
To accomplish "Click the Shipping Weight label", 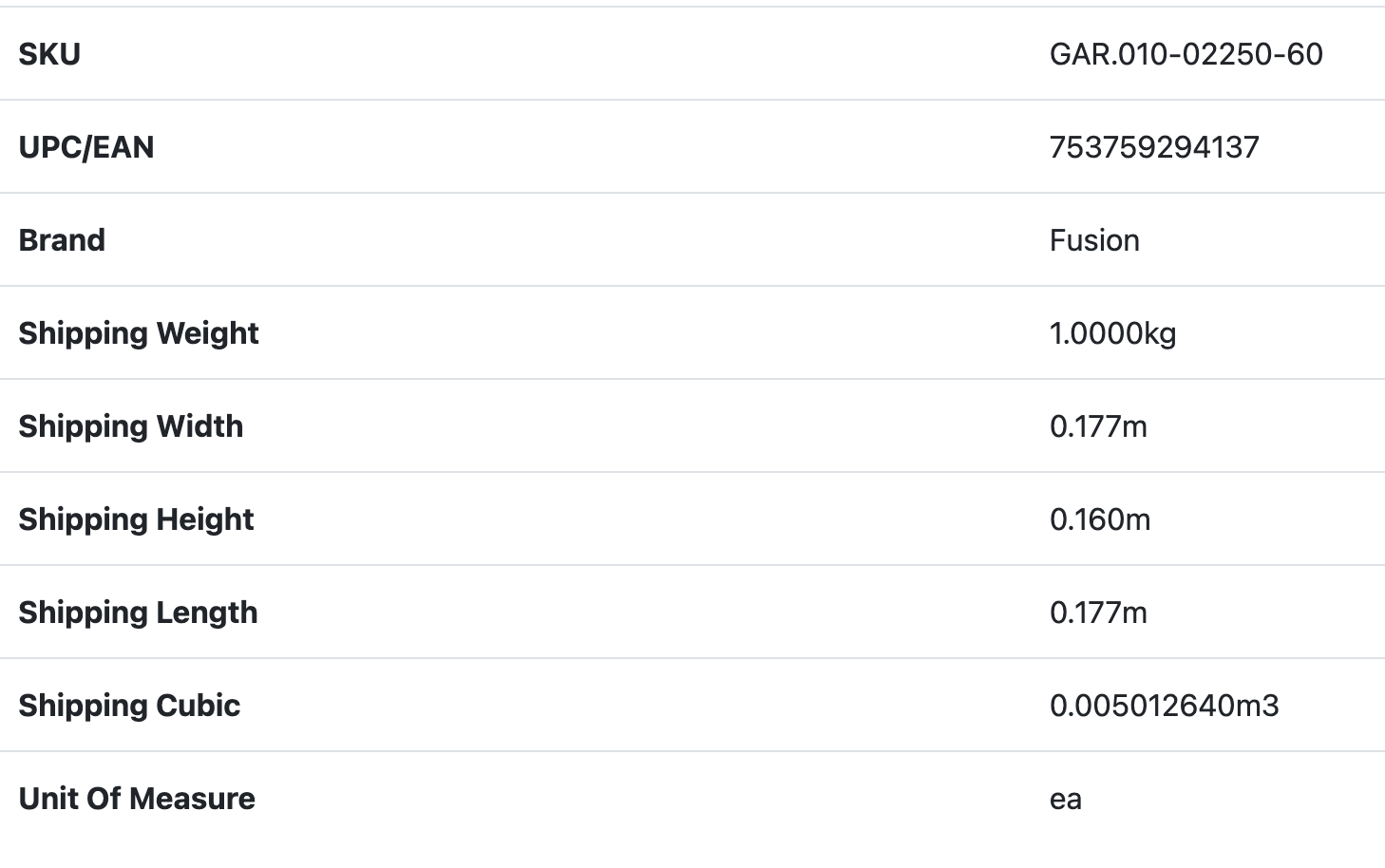I will pyautogui.click(x=139, y=333).
